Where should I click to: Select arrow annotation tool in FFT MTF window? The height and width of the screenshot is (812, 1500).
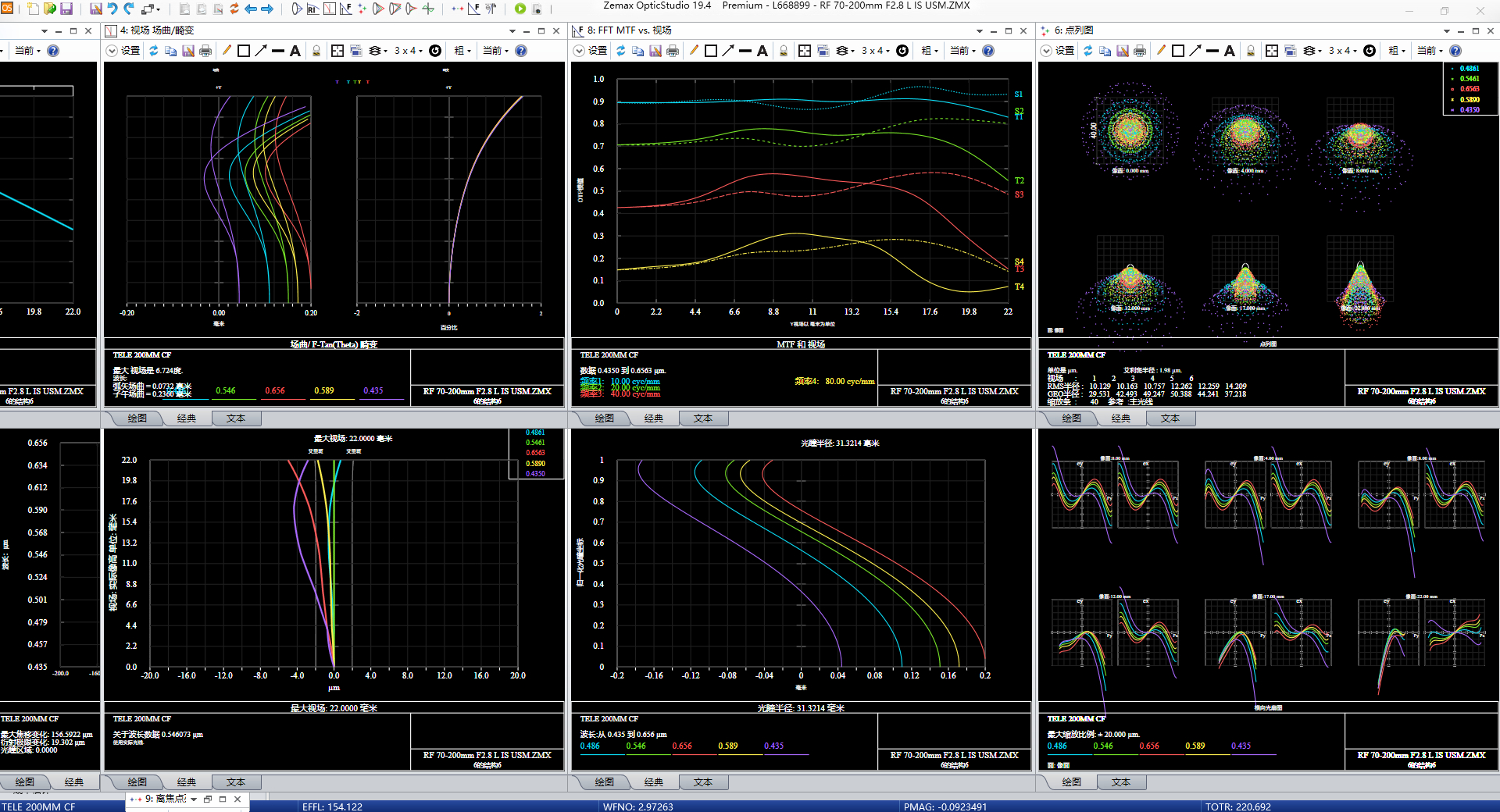coord(728,51)
